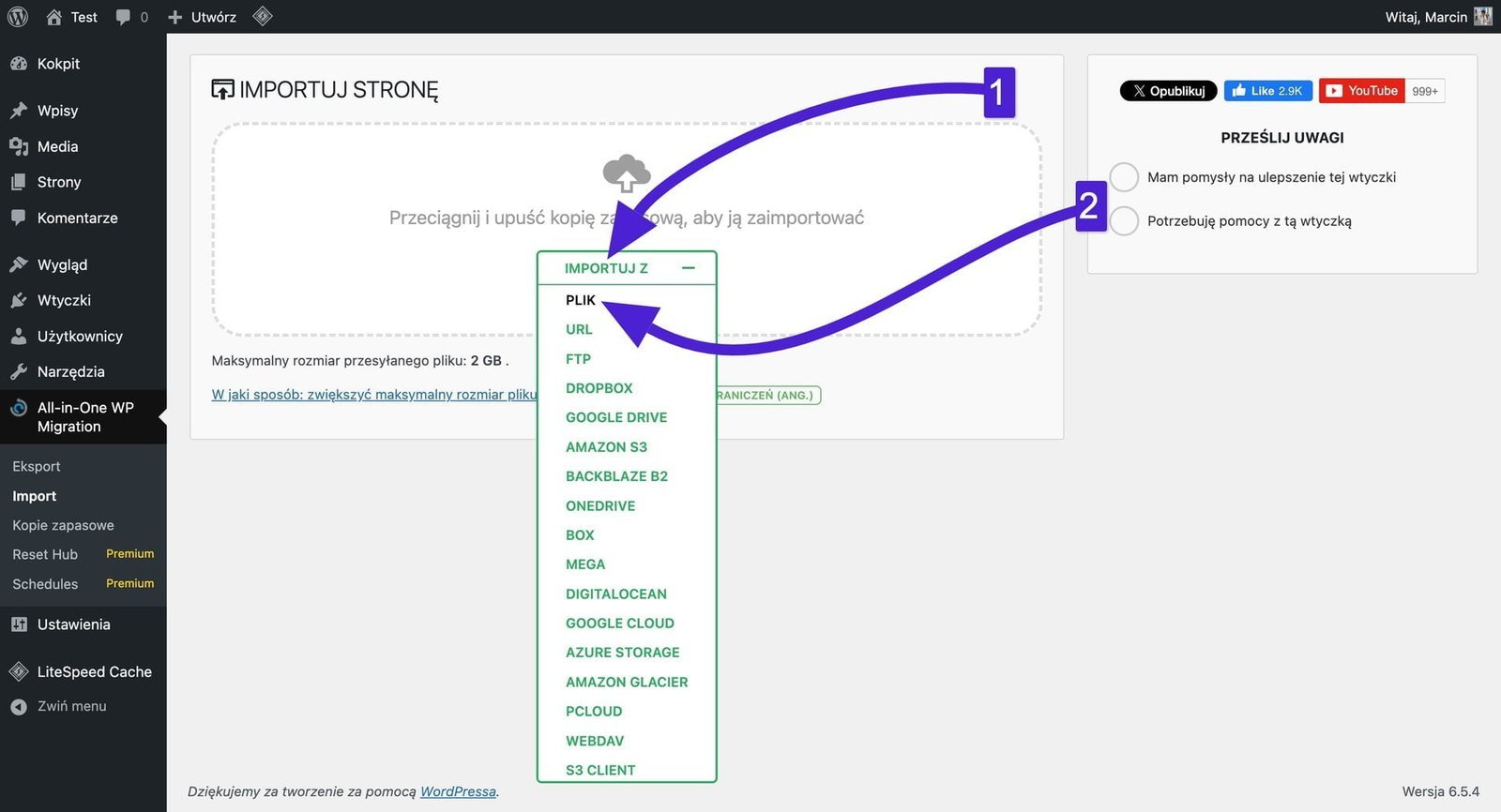Choose 'Google Drive' from import sources

pyautogui.click(x=616, y=417)
